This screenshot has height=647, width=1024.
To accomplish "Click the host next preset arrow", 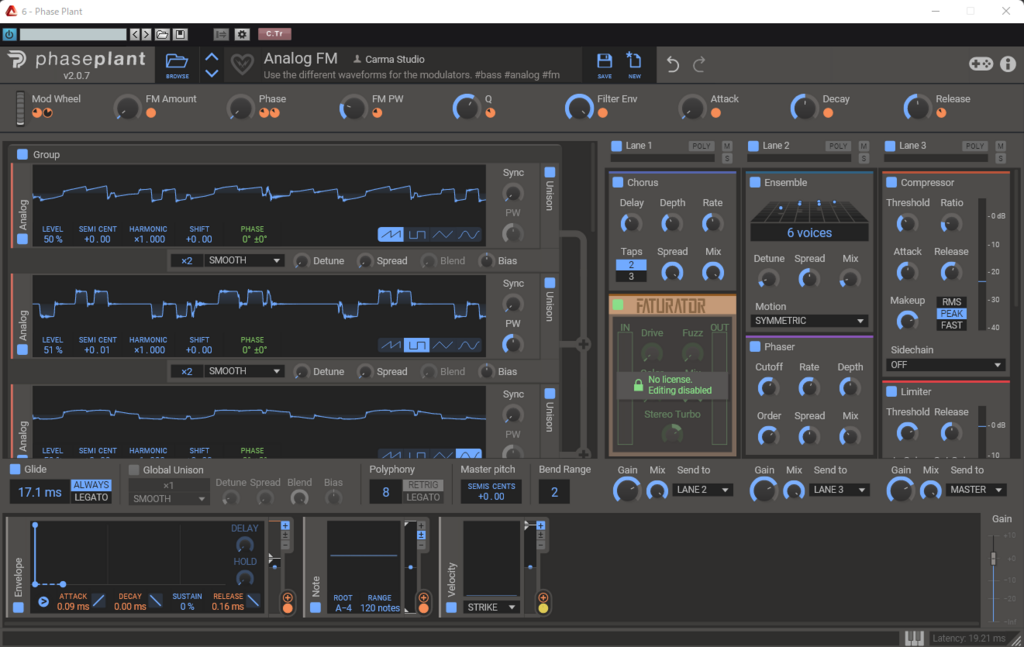I will 146,34.
